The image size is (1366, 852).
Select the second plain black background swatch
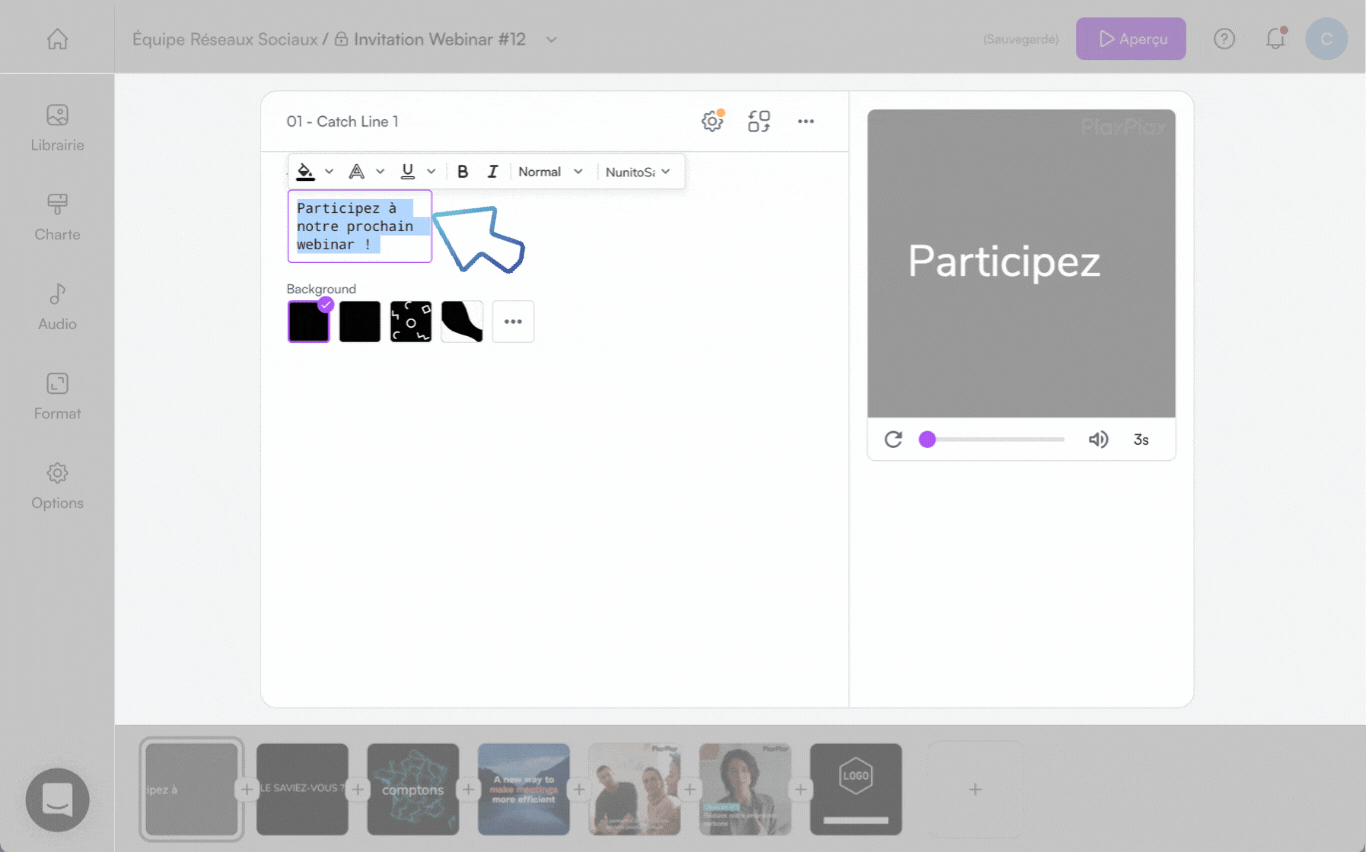tap(360, 322)
